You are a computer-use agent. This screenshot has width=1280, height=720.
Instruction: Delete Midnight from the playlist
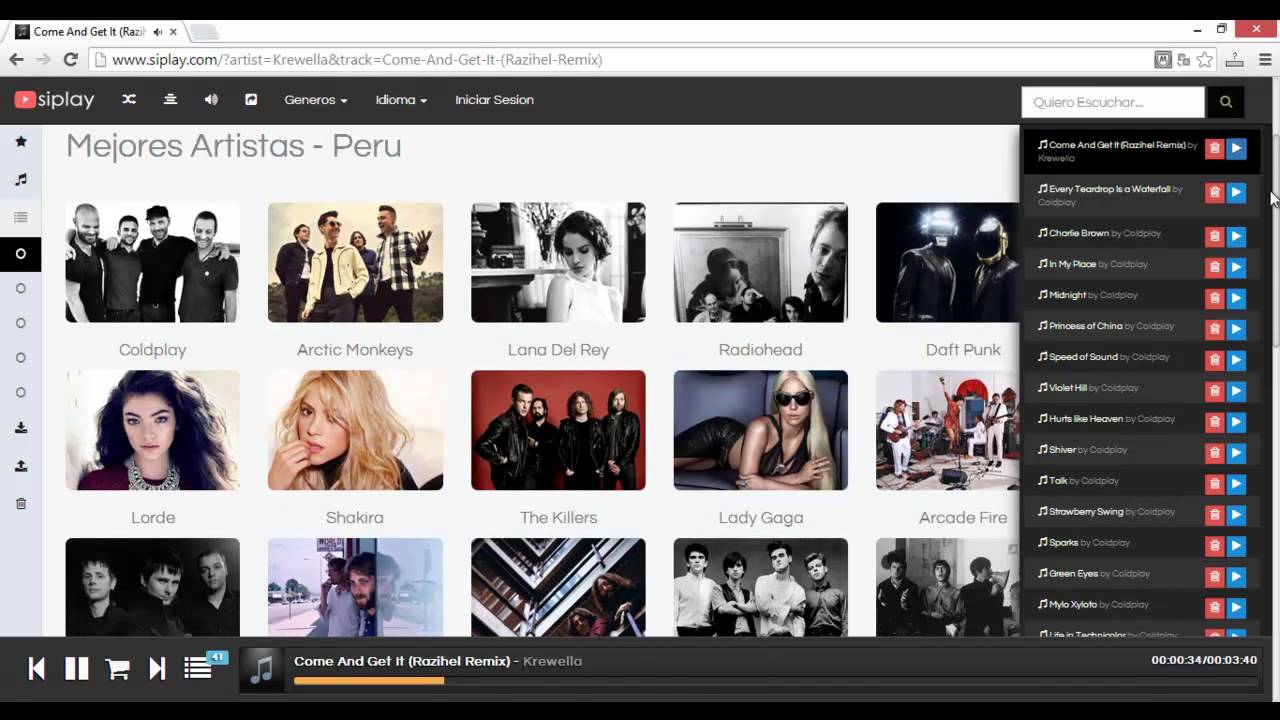coord(1214,298)
